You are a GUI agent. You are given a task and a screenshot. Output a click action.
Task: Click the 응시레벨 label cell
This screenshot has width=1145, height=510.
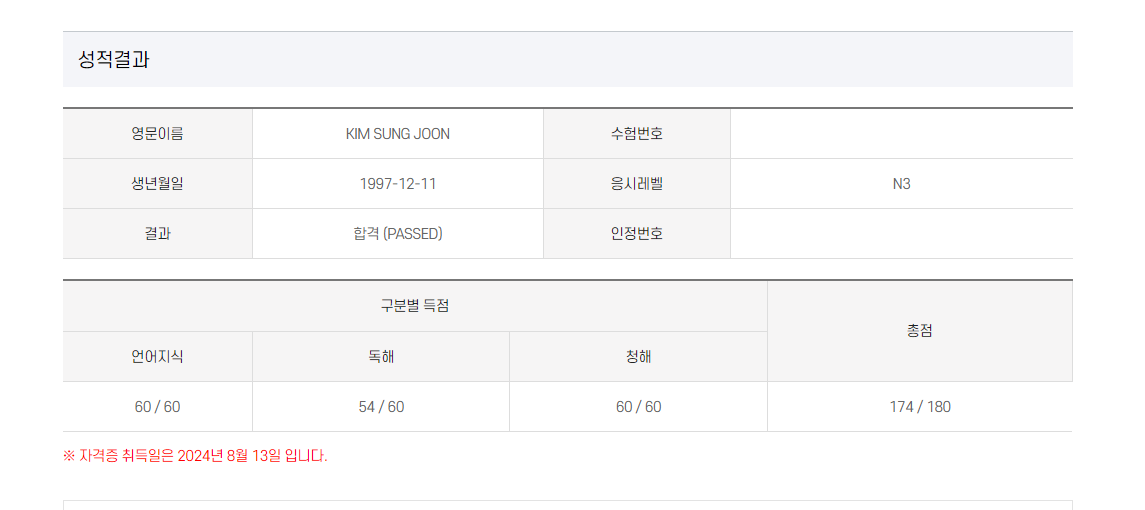click(x=637, y=184)
